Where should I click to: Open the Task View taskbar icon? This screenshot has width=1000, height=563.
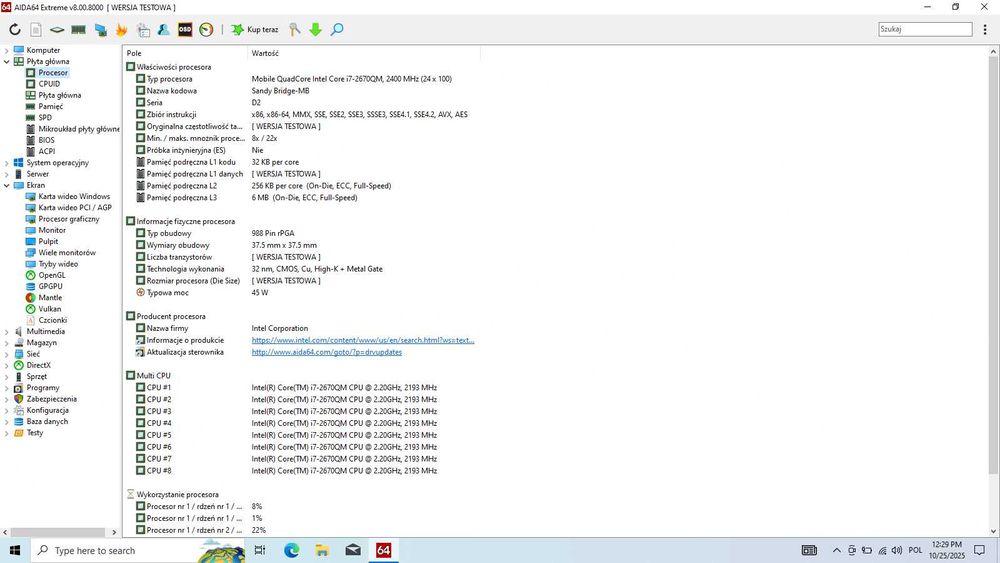260,550
